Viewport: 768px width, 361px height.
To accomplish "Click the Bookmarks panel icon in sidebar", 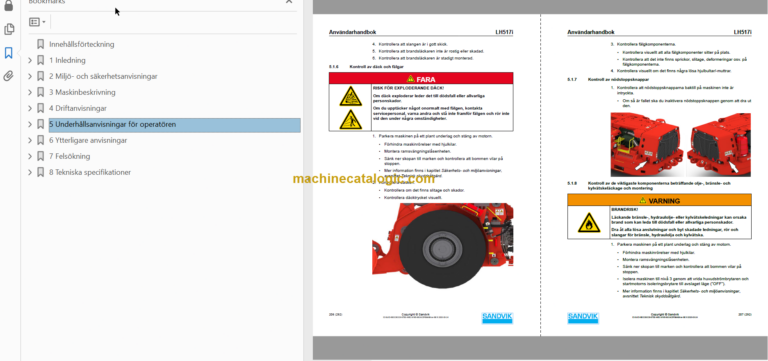I will pos(9,53).
